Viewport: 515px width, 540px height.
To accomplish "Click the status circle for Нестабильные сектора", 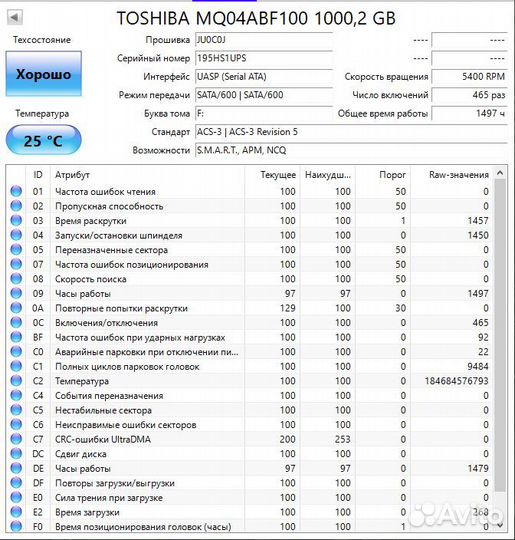I will [x=16, y=410].
